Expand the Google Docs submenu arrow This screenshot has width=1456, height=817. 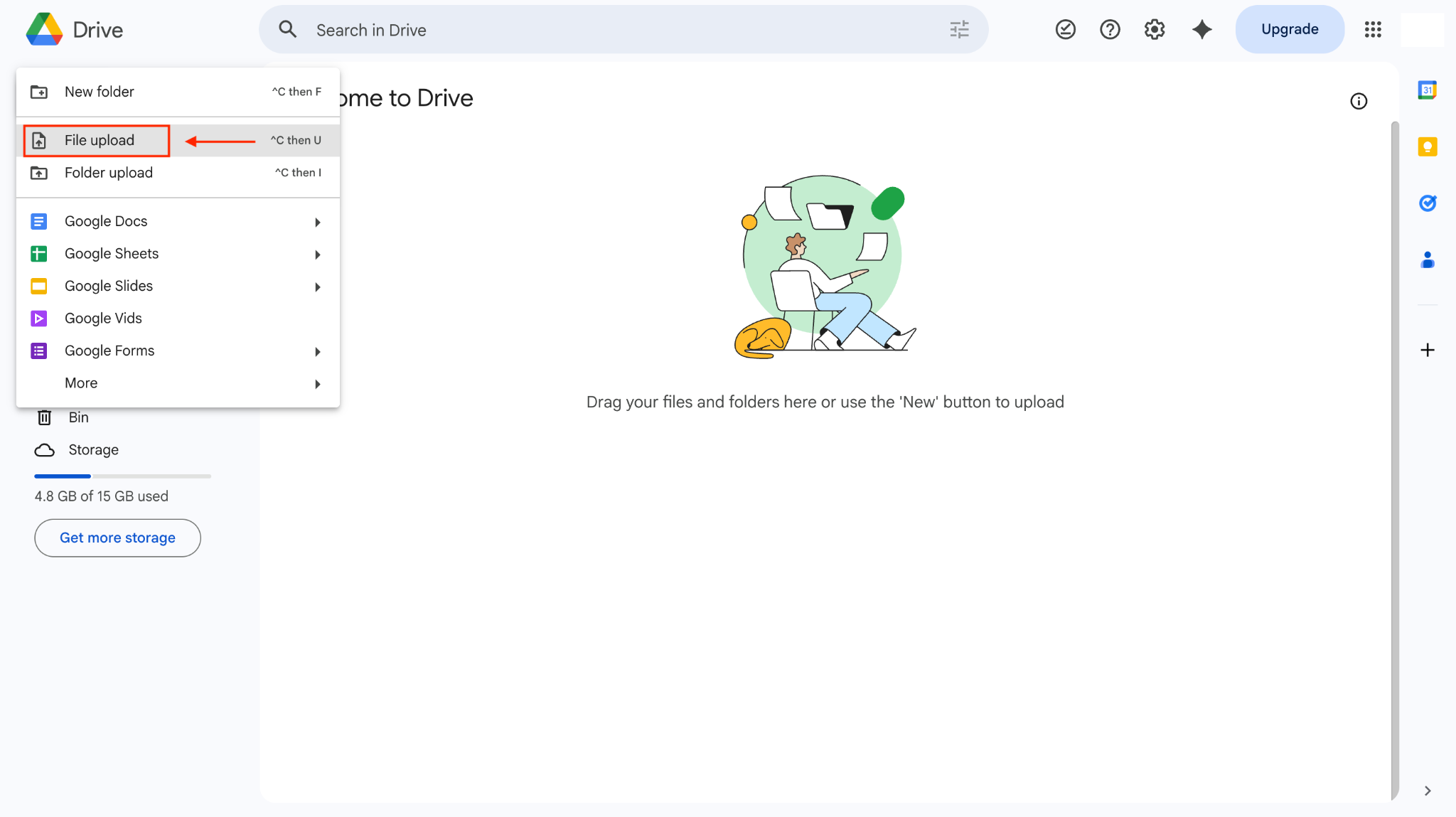pos(318,223)
